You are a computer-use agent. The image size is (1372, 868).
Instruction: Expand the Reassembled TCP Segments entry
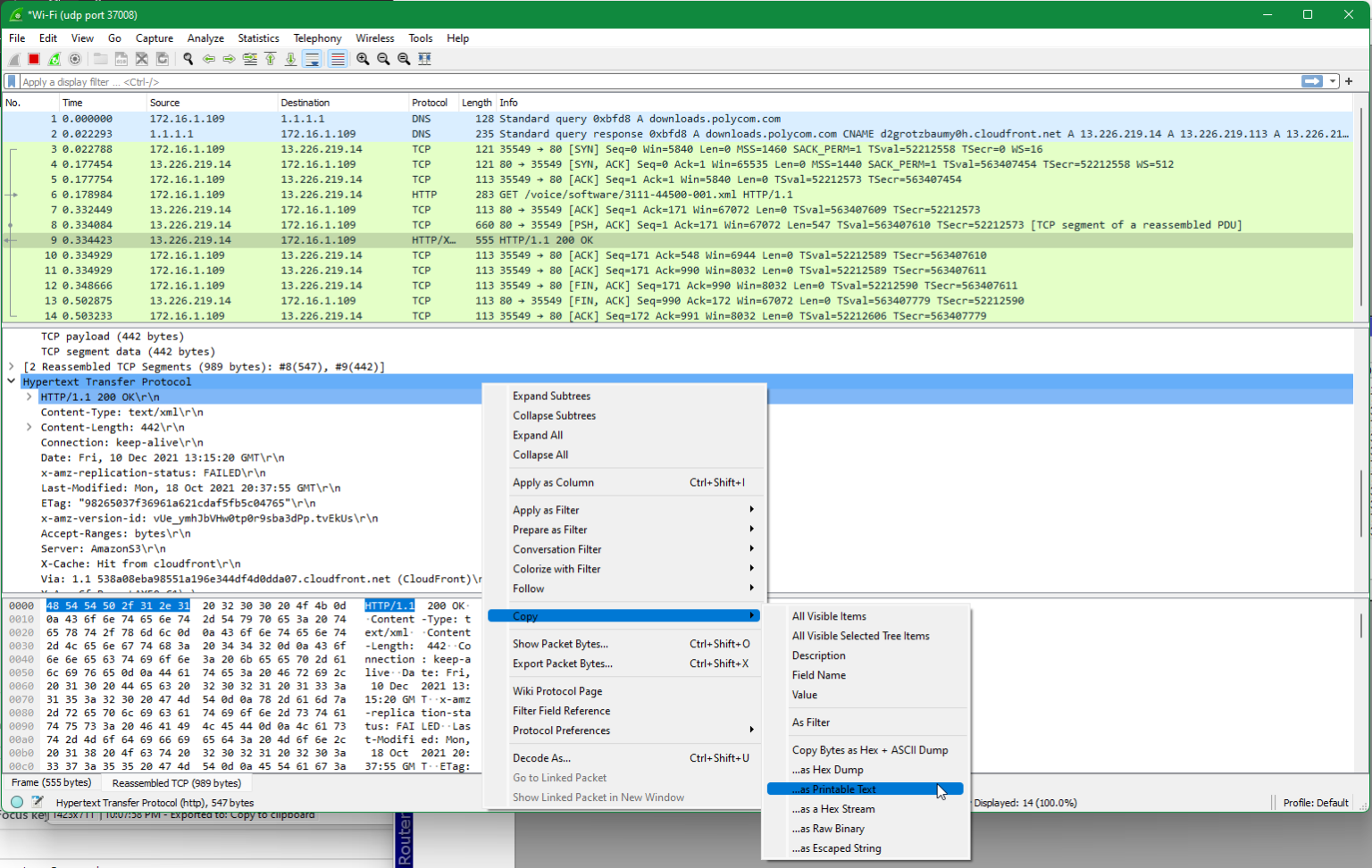point(9,366)
